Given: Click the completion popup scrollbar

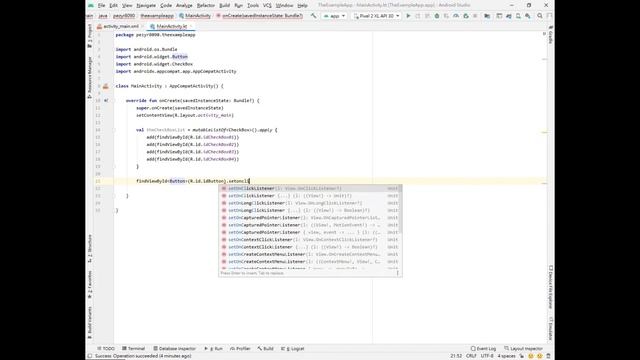Looking at the screenshot, I should (x=401, y=209).
